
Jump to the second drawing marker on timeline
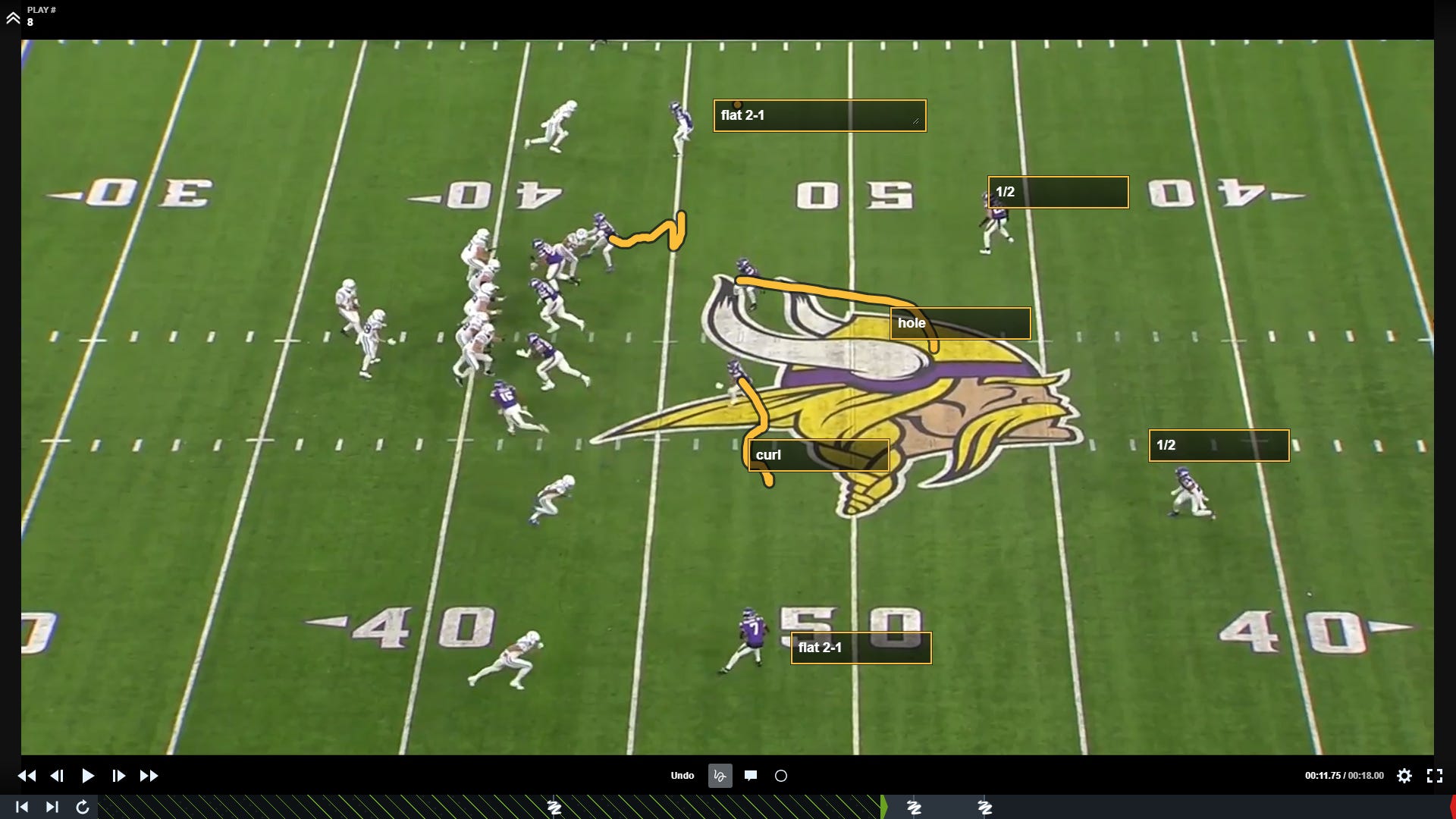(915, 808)
